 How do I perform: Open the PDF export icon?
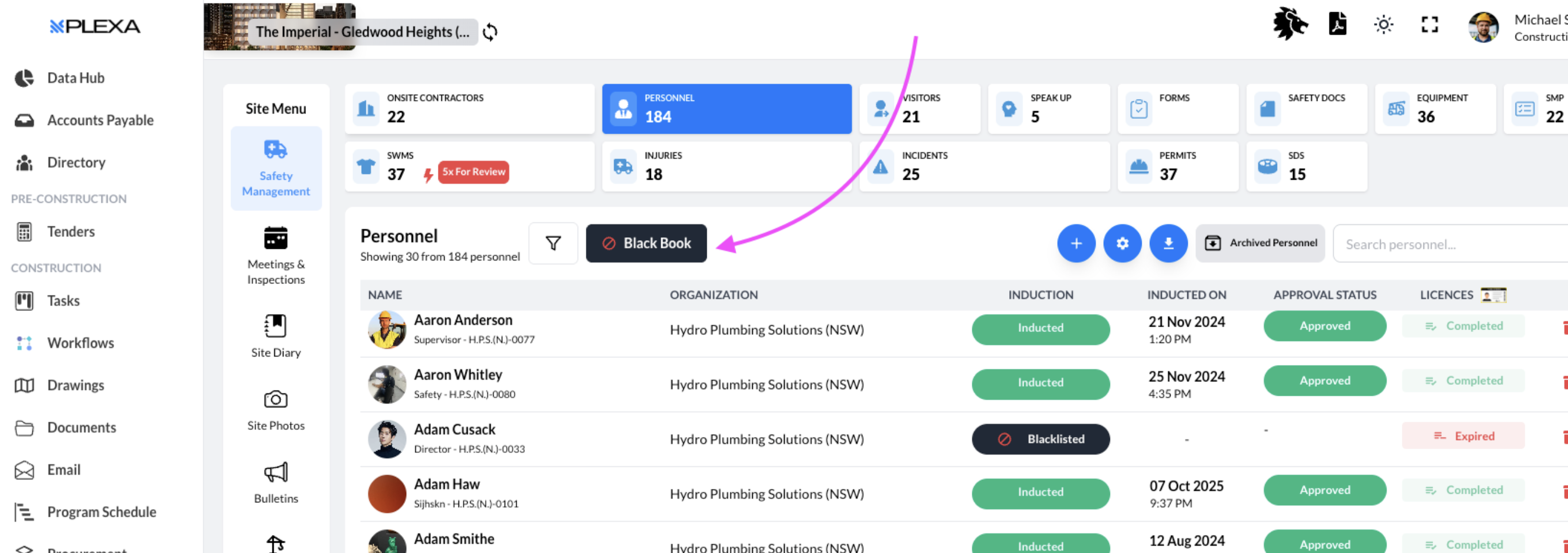point(1338,25)
